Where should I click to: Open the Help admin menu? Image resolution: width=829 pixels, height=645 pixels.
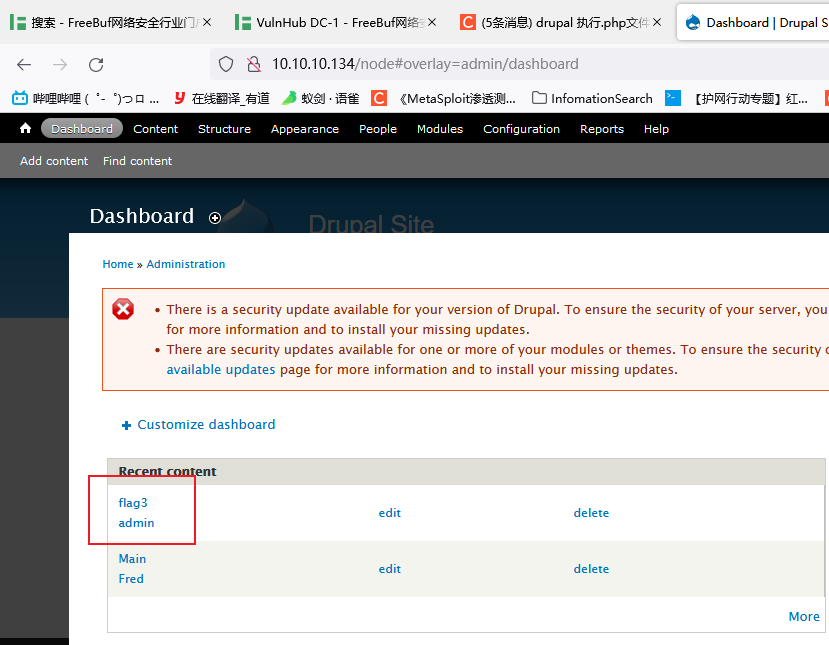click(656, 129)
